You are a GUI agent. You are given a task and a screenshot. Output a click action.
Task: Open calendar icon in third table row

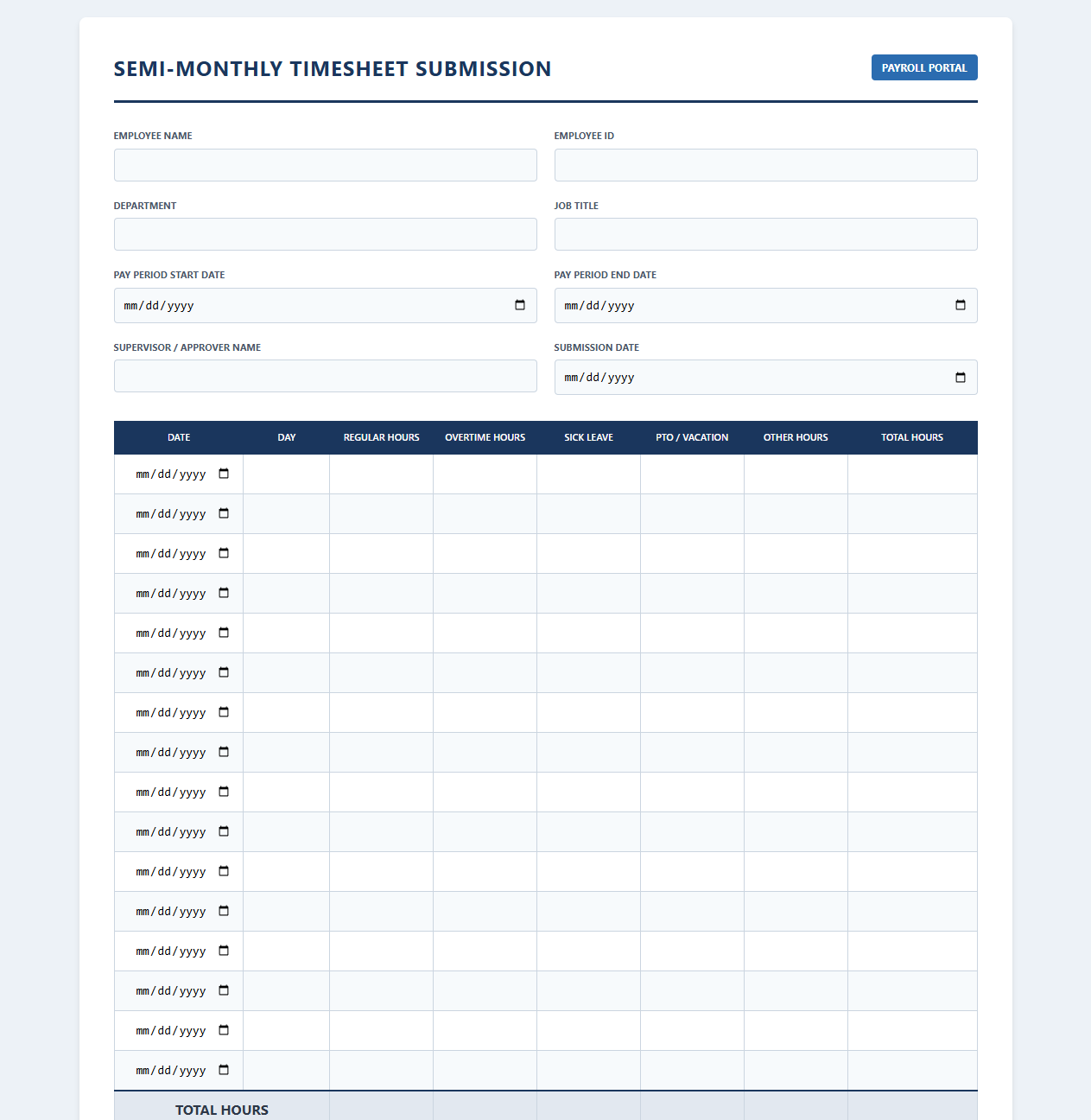(224, 553)
